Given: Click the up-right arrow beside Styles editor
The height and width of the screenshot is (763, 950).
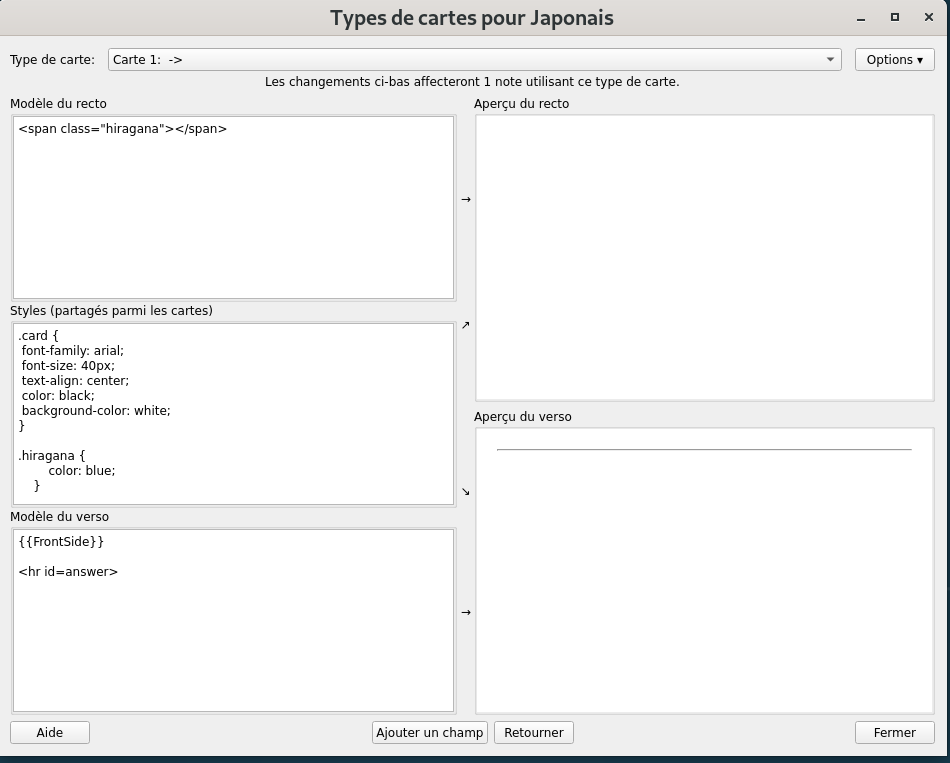Looking at the screenshot, I should tap(465, 325).
